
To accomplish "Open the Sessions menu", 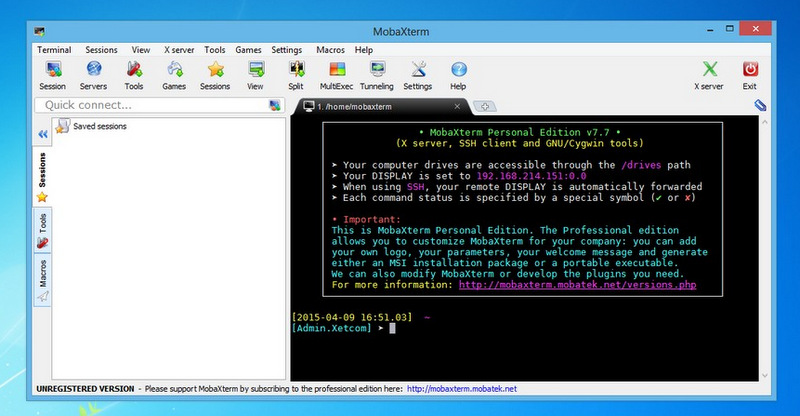I will pyautogui.click(x=101, y=50).
